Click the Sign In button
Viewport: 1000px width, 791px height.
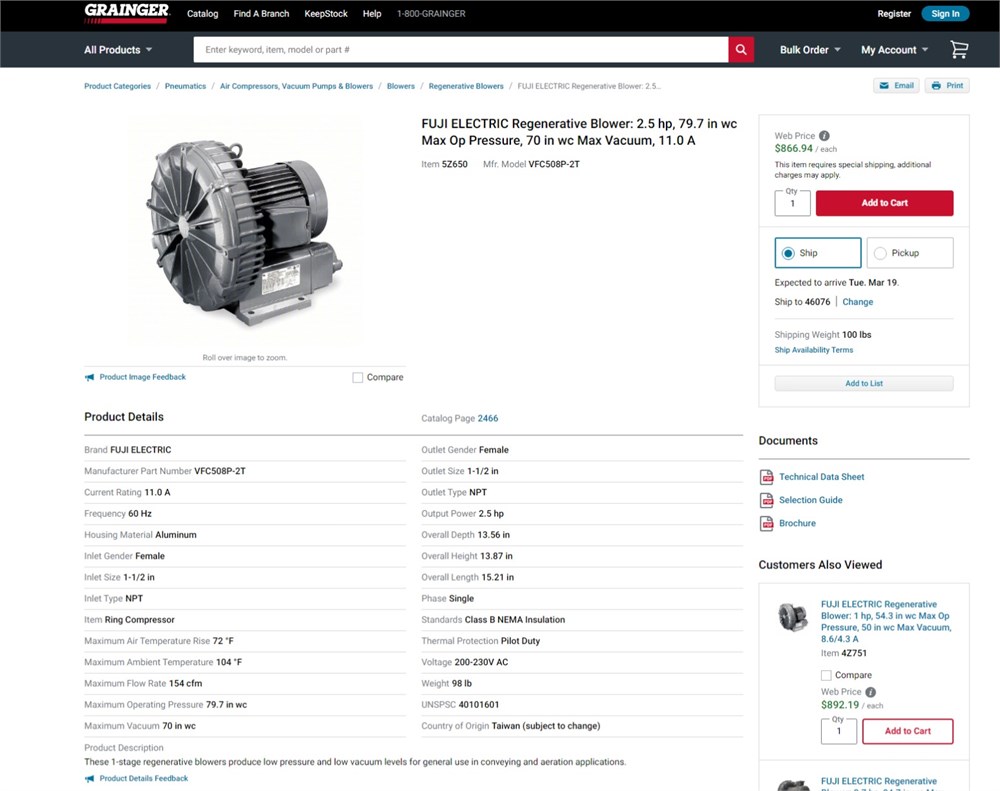click(x=945, y=13)
